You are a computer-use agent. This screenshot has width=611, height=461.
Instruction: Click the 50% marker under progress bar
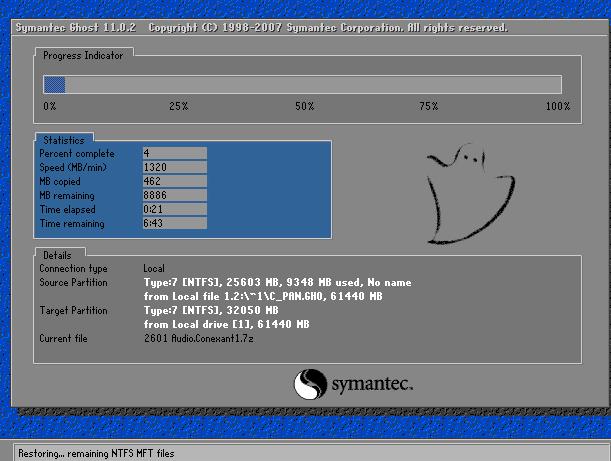(304, 106)
